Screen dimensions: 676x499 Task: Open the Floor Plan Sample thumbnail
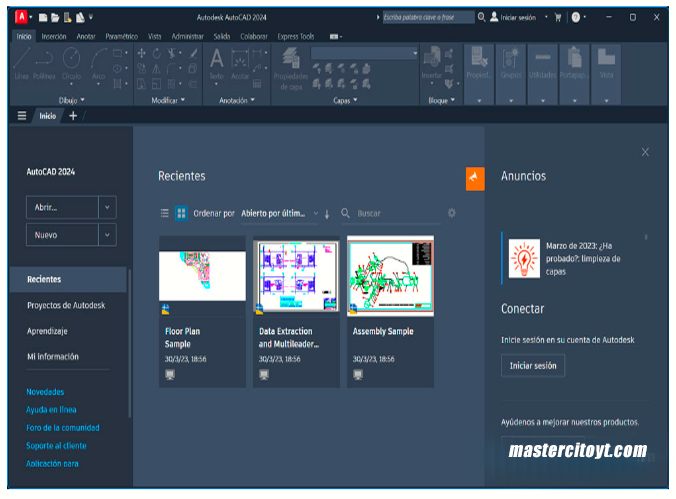(203, 276)
